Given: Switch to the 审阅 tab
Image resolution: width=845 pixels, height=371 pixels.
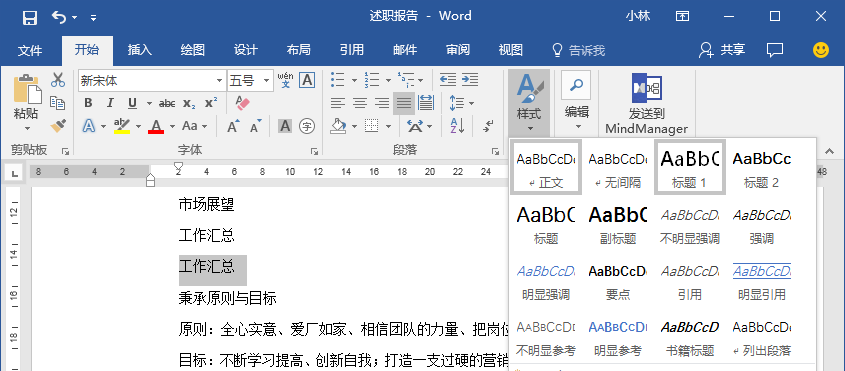Looking at the screenshot, I should 458,50.
